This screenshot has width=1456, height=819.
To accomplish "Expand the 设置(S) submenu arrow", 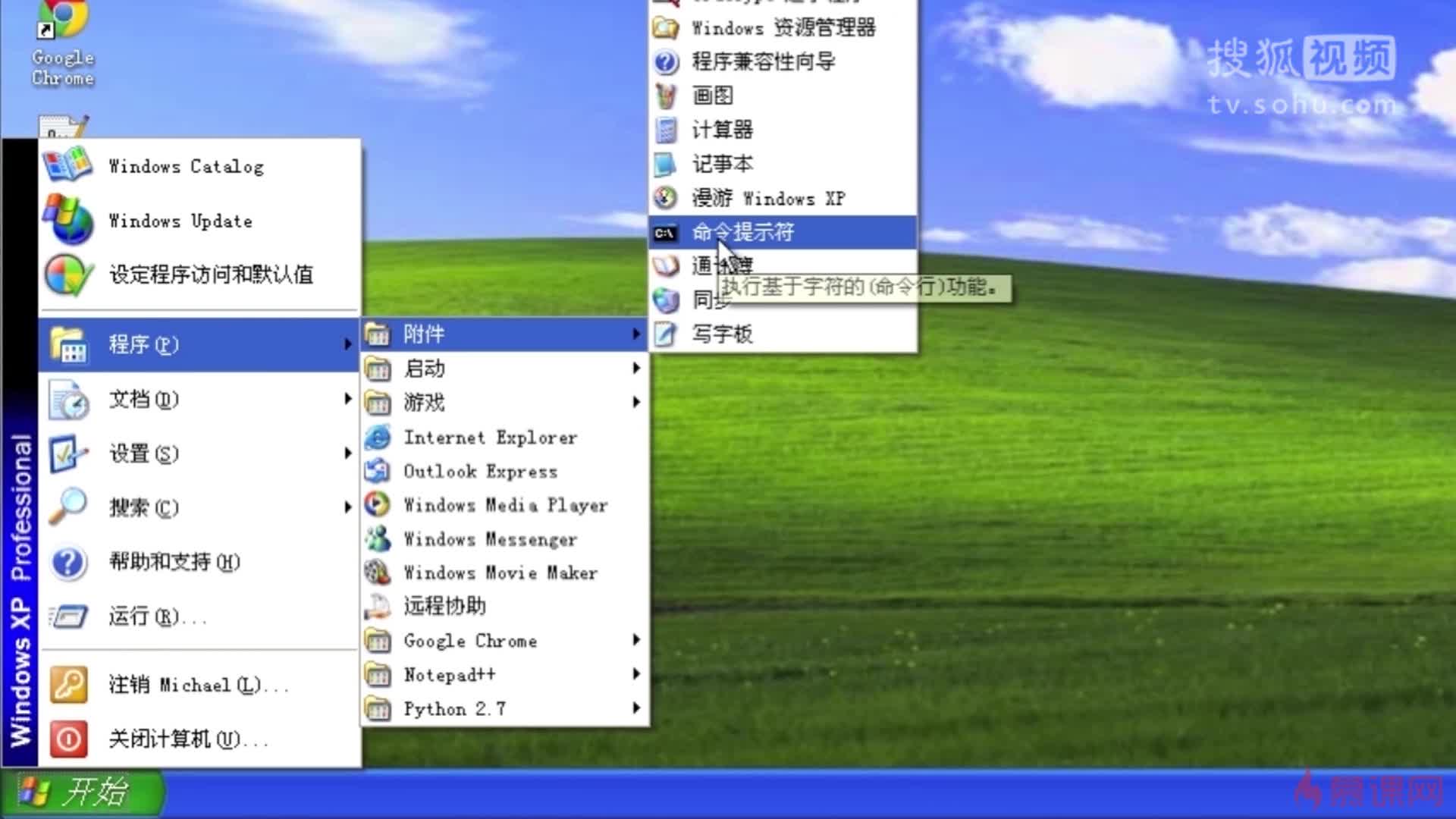I will pos(347,453).
